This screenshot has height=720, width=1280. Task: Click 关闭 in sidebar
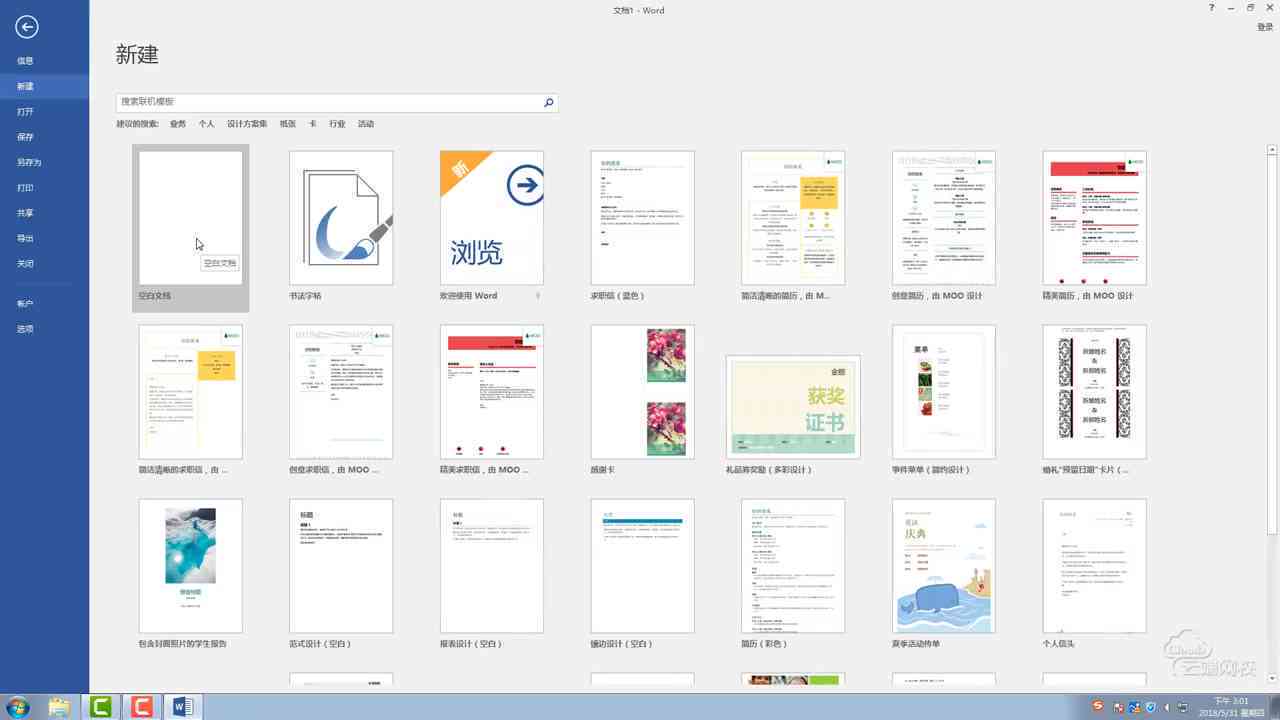pyautogui.click(x=25, y=264)
